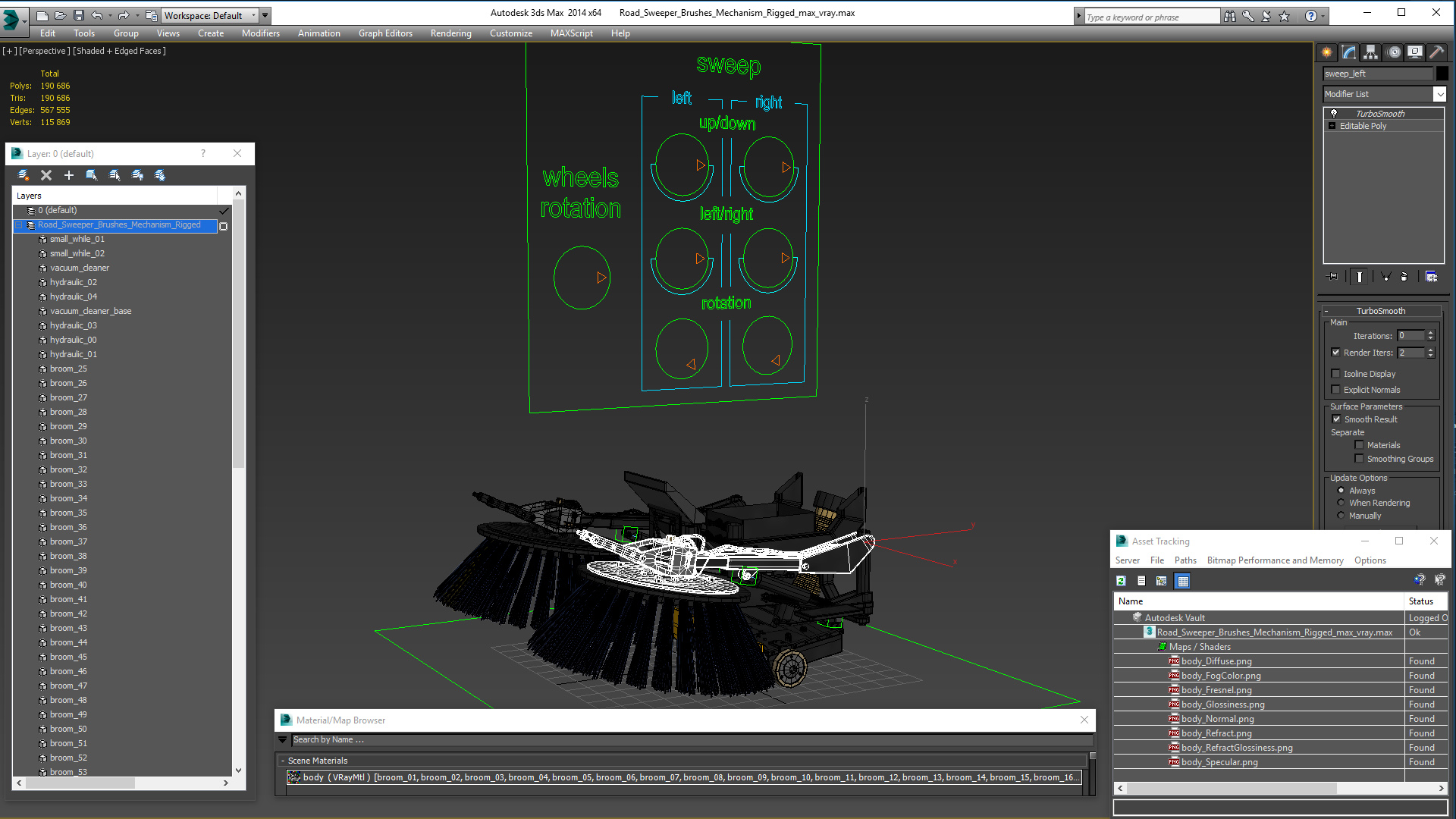
Task: Switch Asset Tracking to table view icon
Action: click(1182, 581)
